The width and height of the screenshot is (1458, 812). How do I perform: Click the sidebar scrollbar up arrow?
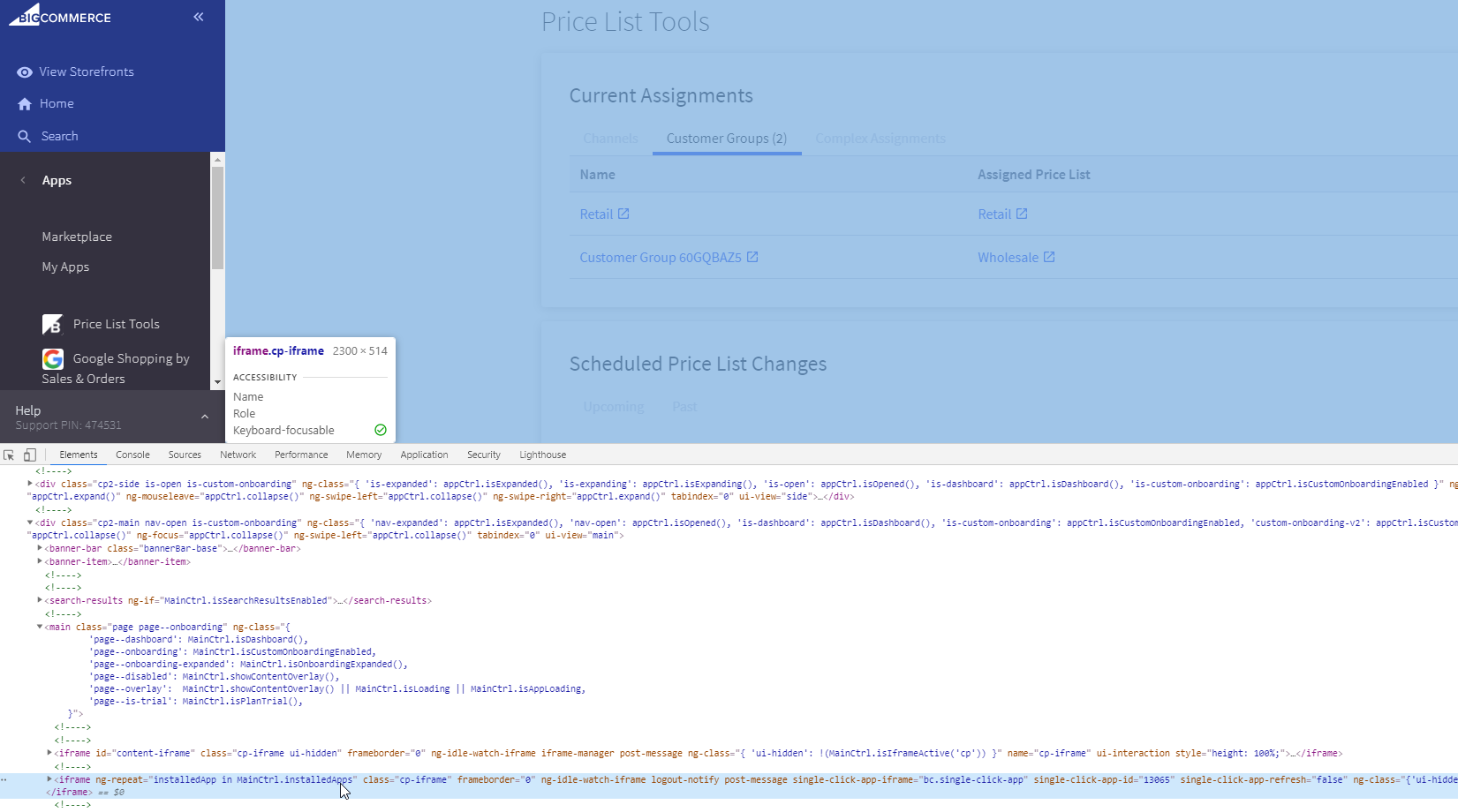[x=217, y=159]
